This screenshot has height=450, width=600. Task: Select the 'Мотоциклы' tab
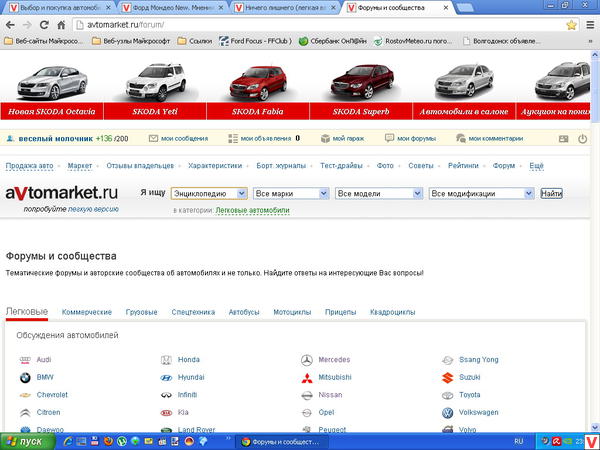[x=292, y=312]
